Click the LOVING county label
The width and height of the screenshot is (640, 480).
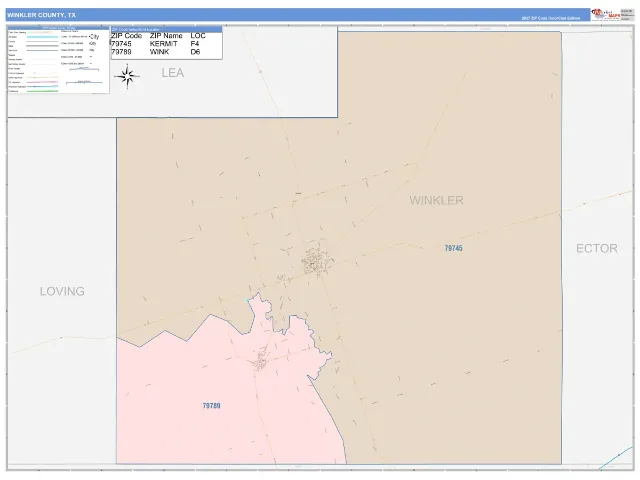[x=62, y=291]
